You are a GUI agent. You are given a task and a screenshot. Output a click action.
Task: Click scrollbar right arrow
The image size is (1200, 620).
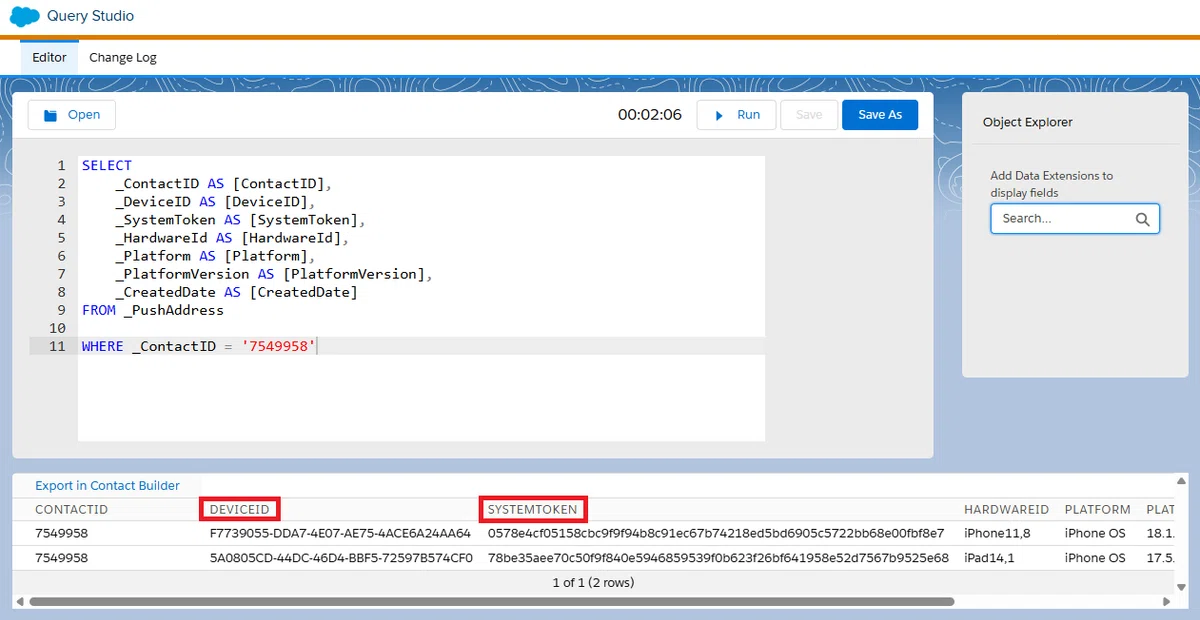pos(1167,602)
